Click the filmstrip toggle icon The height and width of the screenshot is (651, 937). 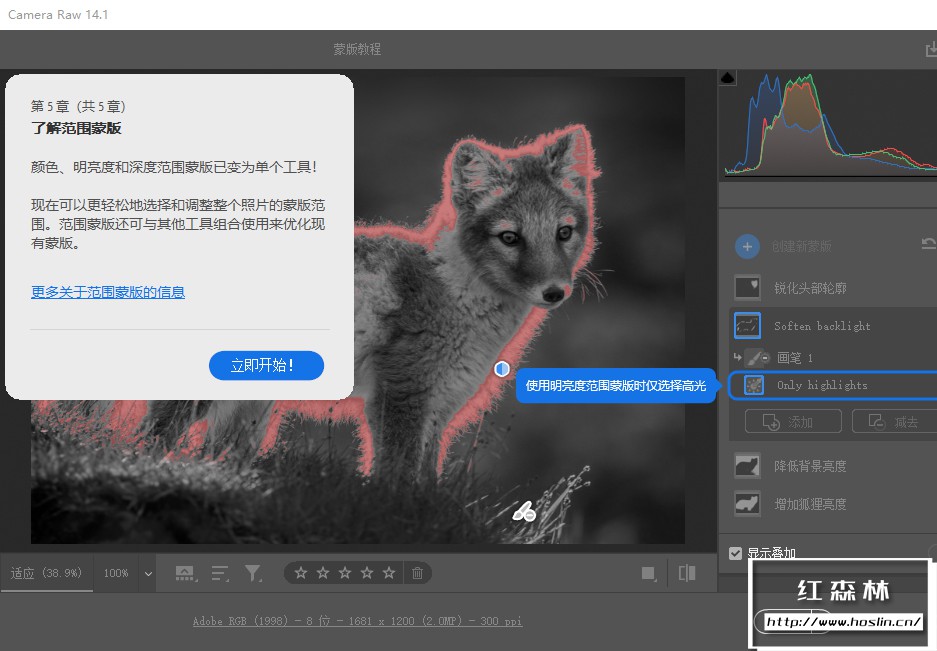click(186, 573)
